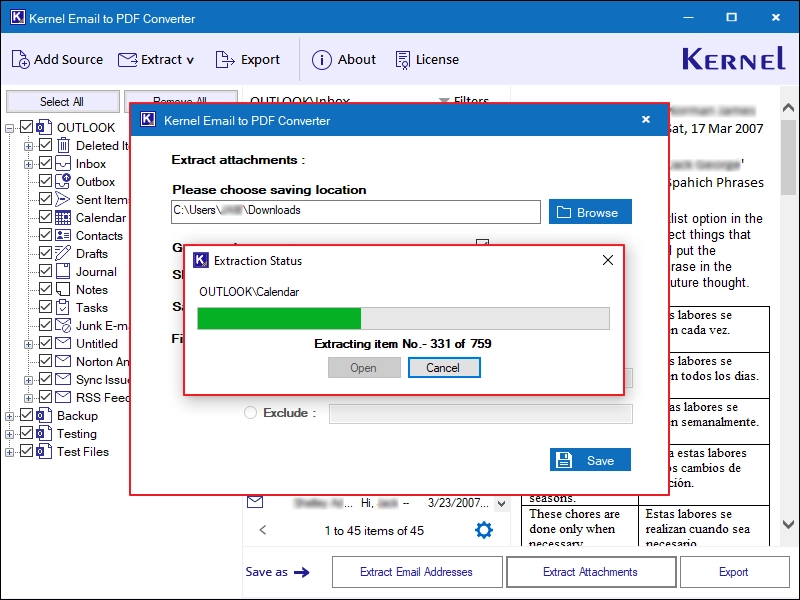Expand the Inbox tree node
800x600 pixels.
point(29,164)
